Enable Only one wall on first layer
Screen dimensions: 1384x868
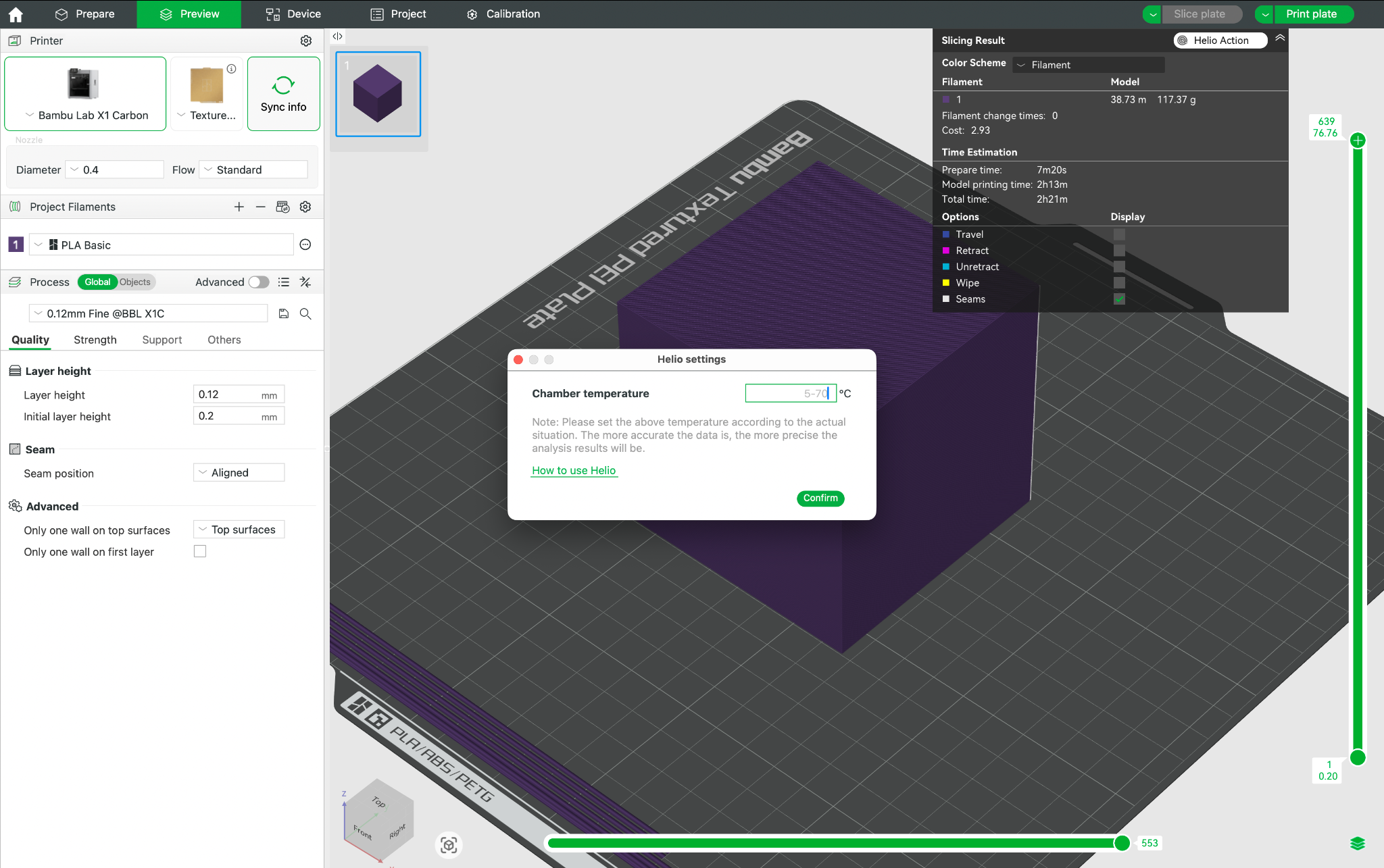click(x=200, y=551)
